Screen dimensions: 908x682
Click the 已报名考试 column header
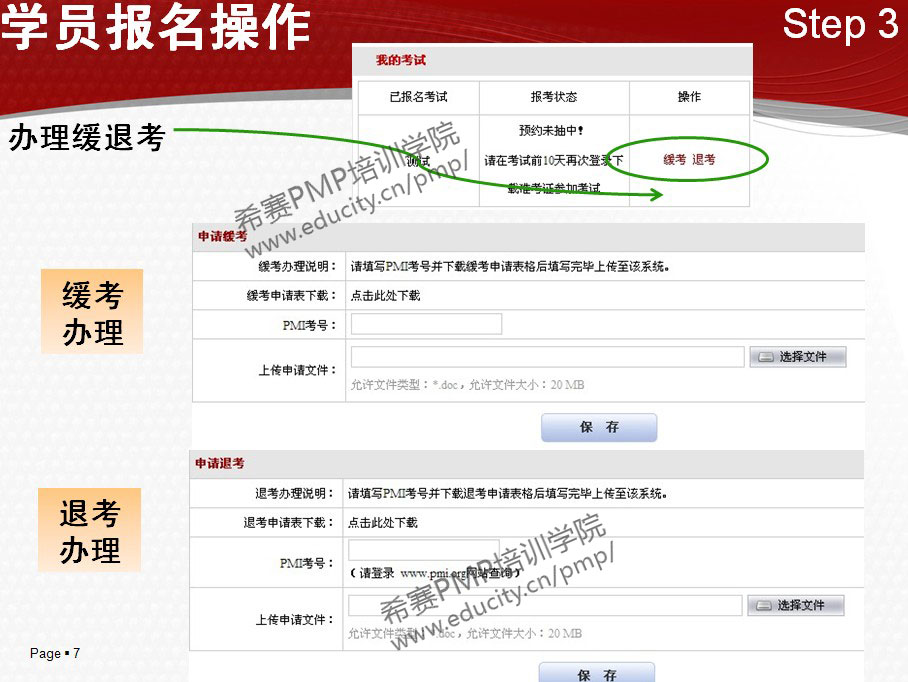coord(418,97)
